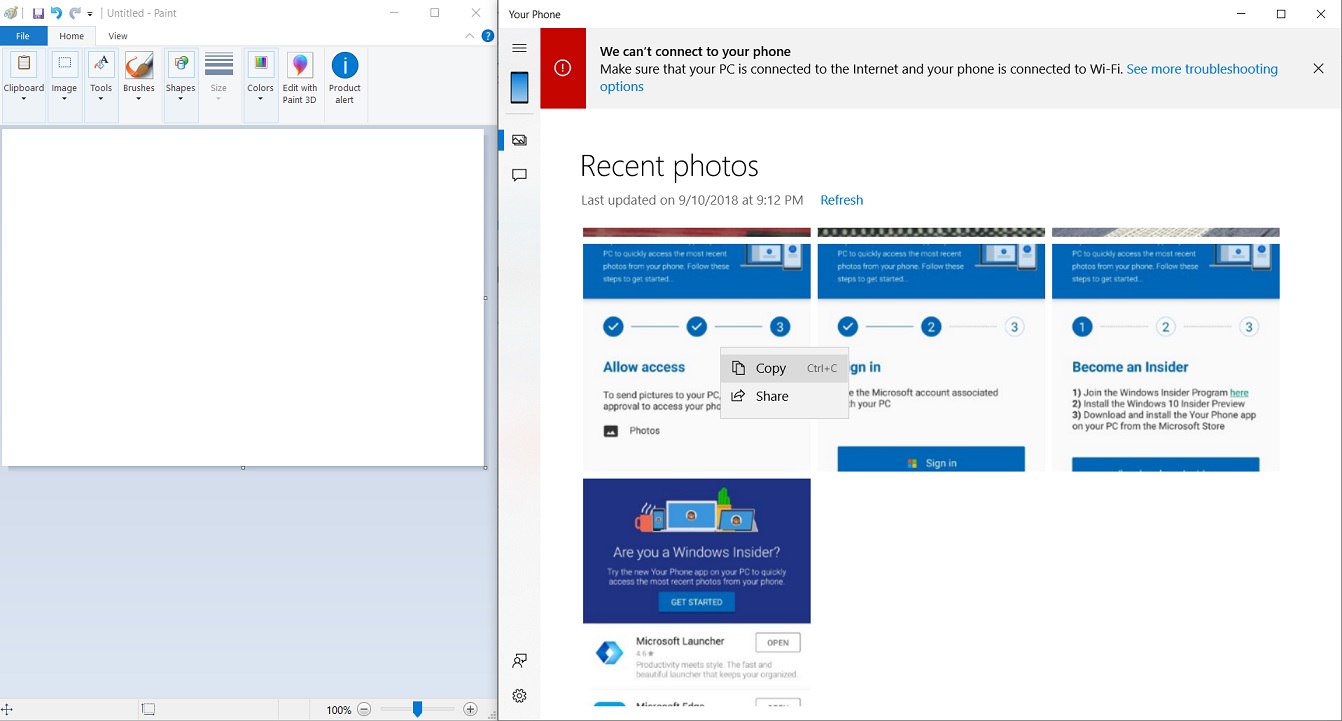Collapse the Paint ribbon with the chevron
Image resolution: width=1342 pixels, height=721 pixels.
point(469,35)
